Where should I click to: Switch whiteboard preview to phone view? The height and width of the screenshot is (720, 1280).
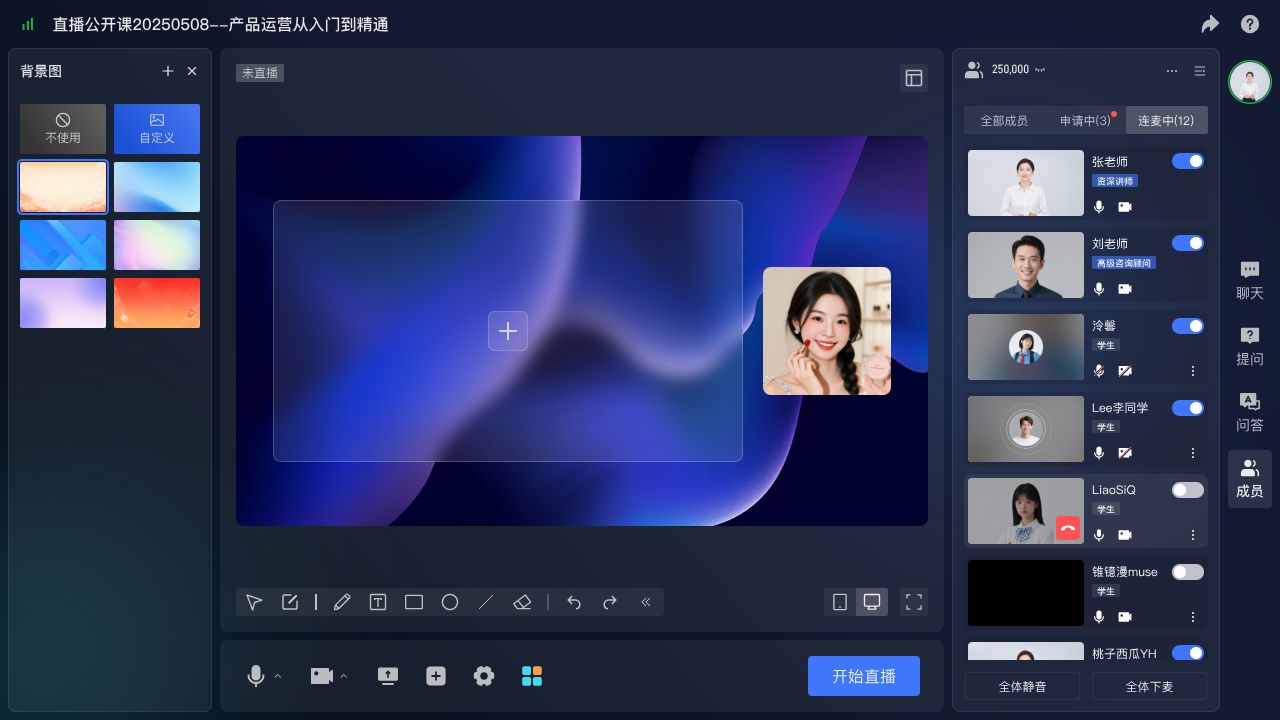840,602
